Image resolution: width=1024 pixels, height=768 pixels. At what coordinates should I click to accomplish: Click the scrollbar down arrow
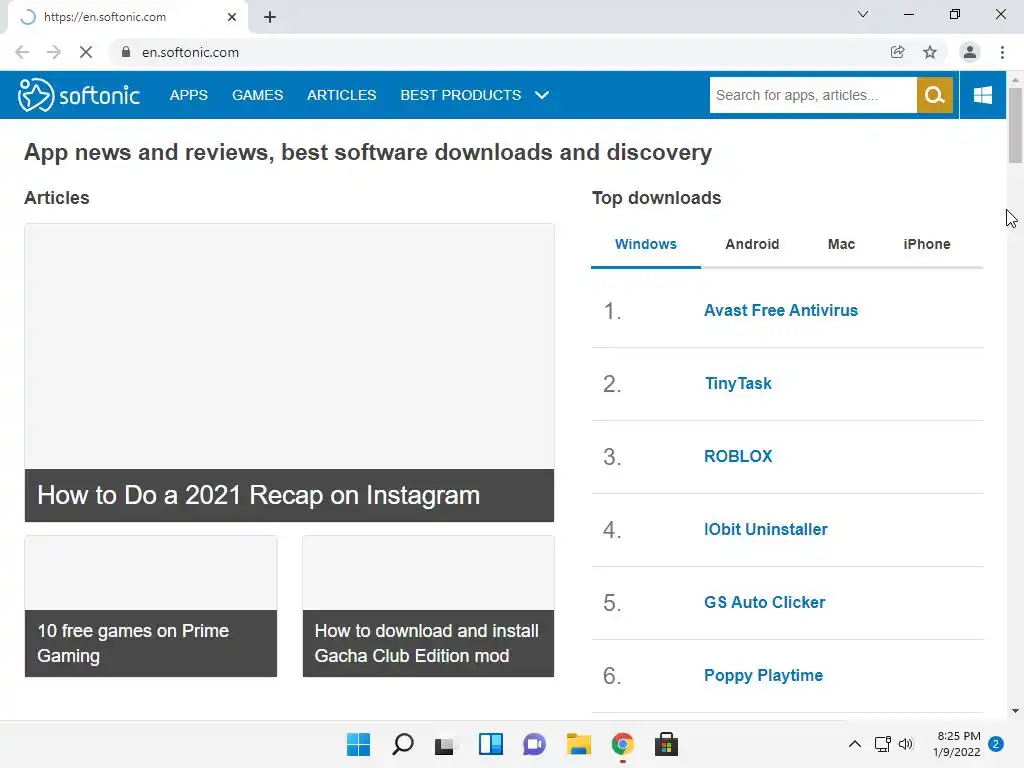coord(1015,711)
